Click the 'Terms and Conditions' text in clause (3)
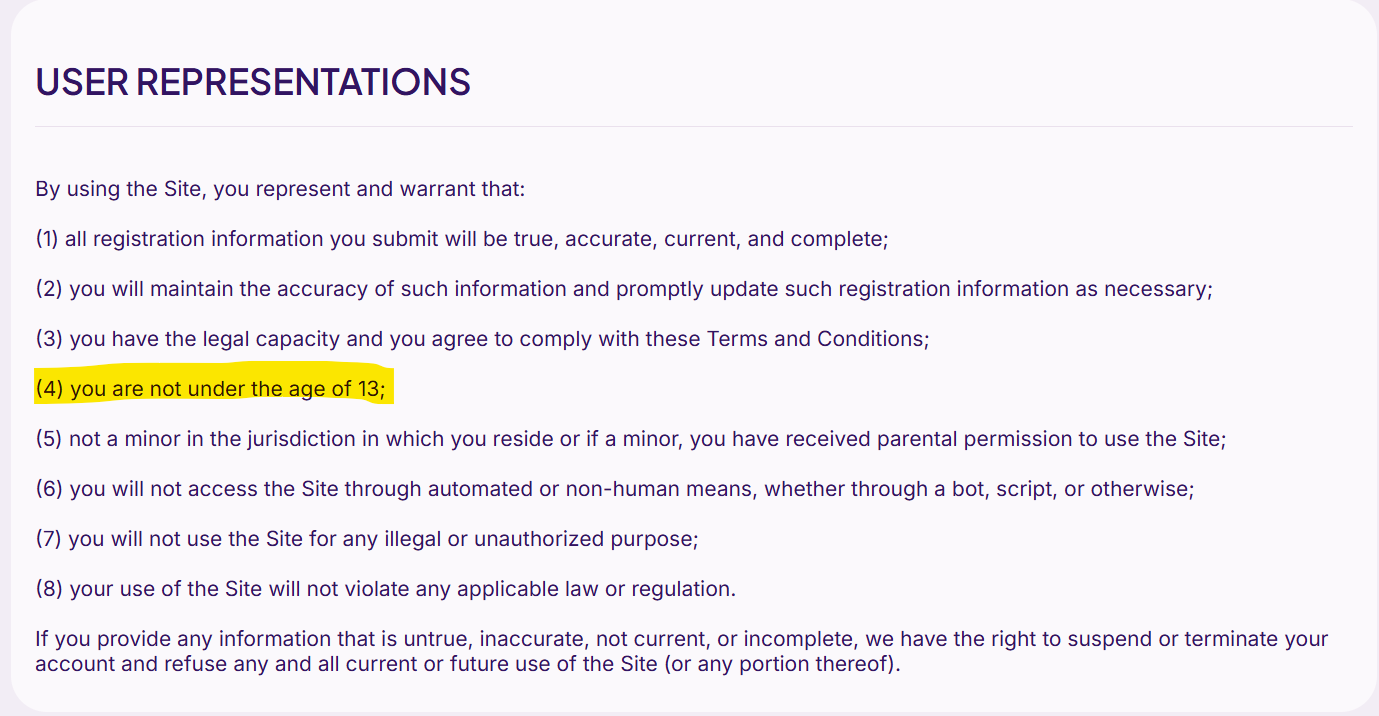1379x716 pixels. click(x=815, y=339)
